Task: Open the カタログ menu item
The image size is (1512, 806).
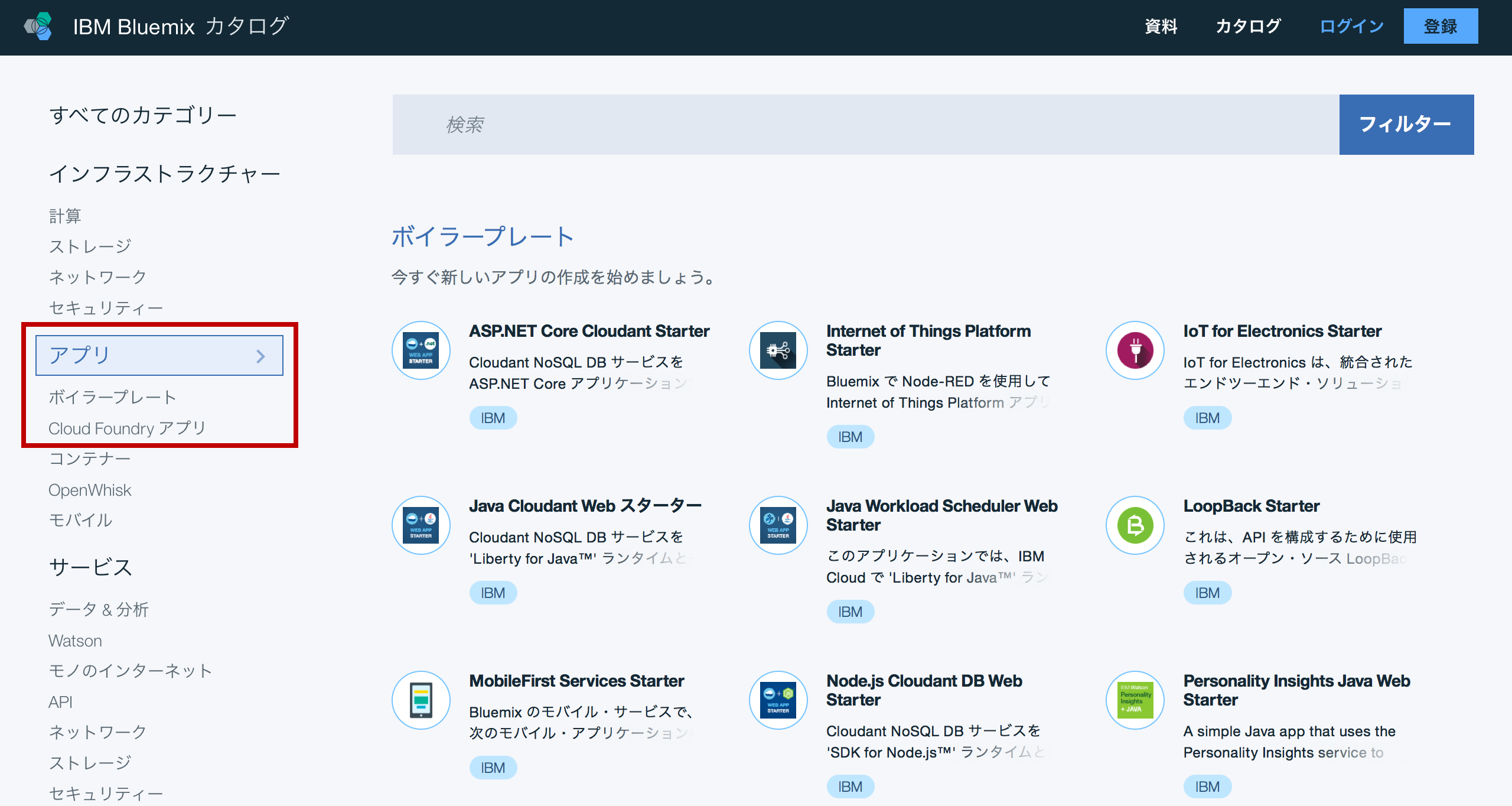Action: (1248, 26)
